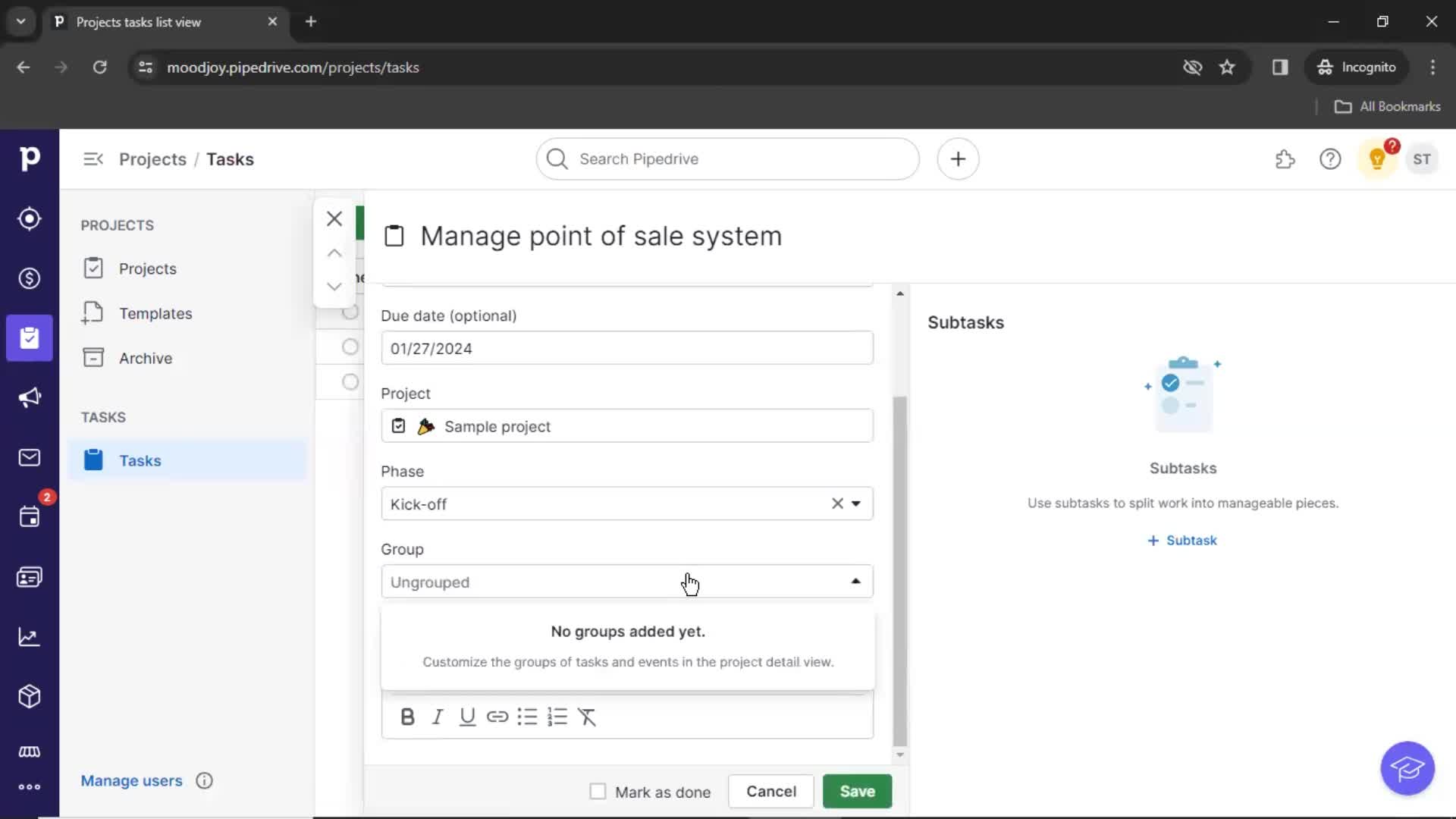This screenshot has width=1456, height=819.
Task: Click the clear Phase selection X
Action: [838, 503]
